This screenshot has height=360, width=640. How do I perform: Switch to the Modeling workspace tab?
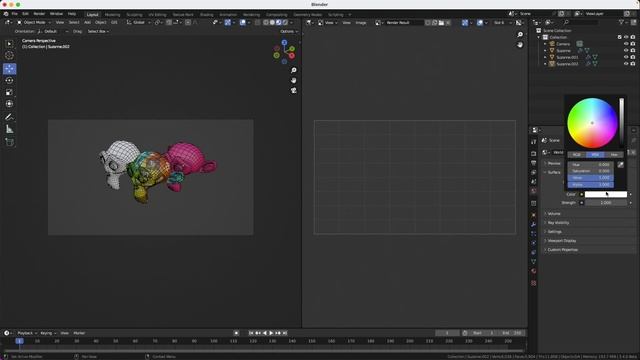(112, 15)
